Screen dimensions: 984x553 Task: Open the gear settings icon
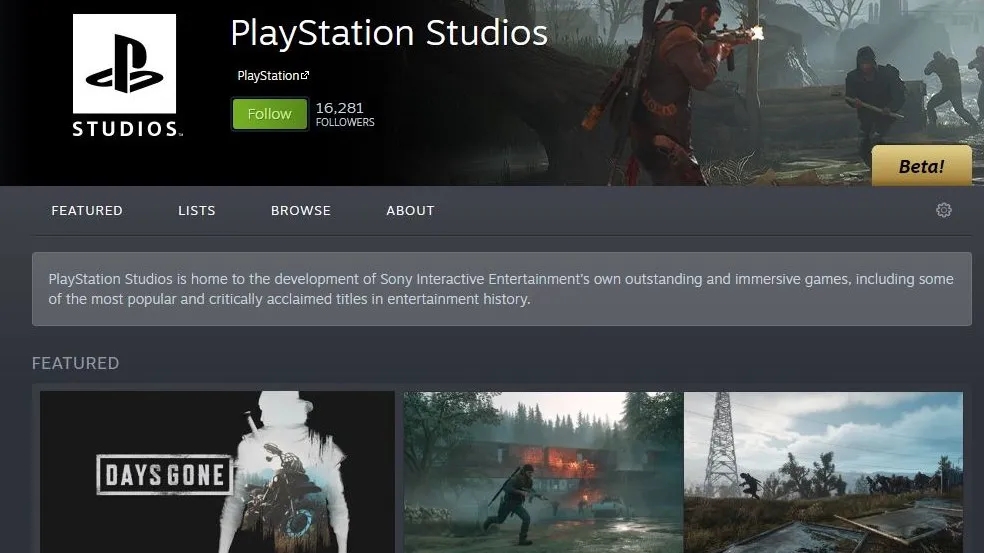943,210
